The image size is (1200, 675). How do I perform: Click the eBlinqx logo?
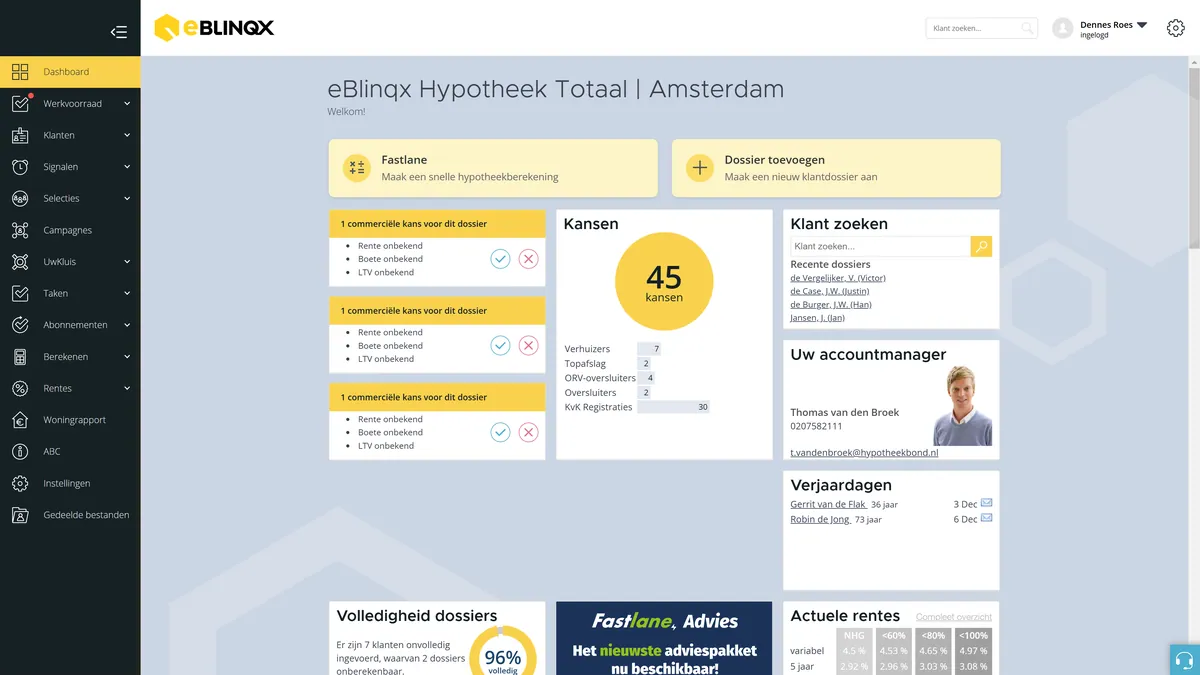(x=214, y=28)
